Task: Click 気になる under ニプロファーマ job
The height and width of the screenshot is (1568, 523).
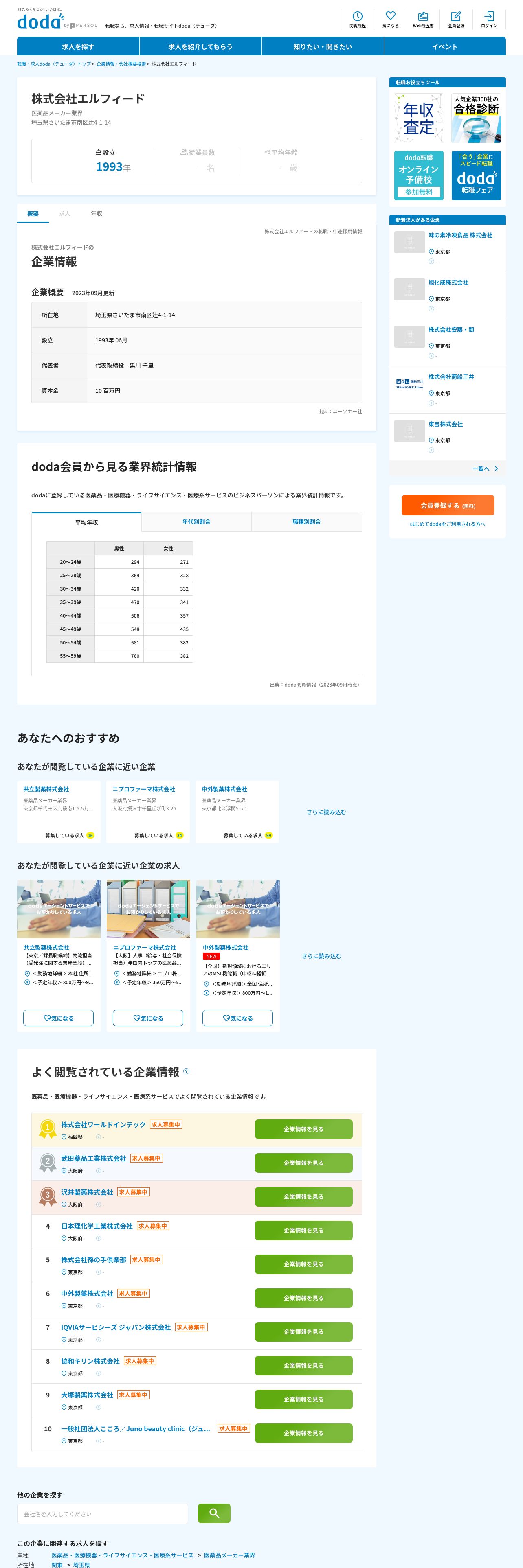Action: (x=148, y=1018)
